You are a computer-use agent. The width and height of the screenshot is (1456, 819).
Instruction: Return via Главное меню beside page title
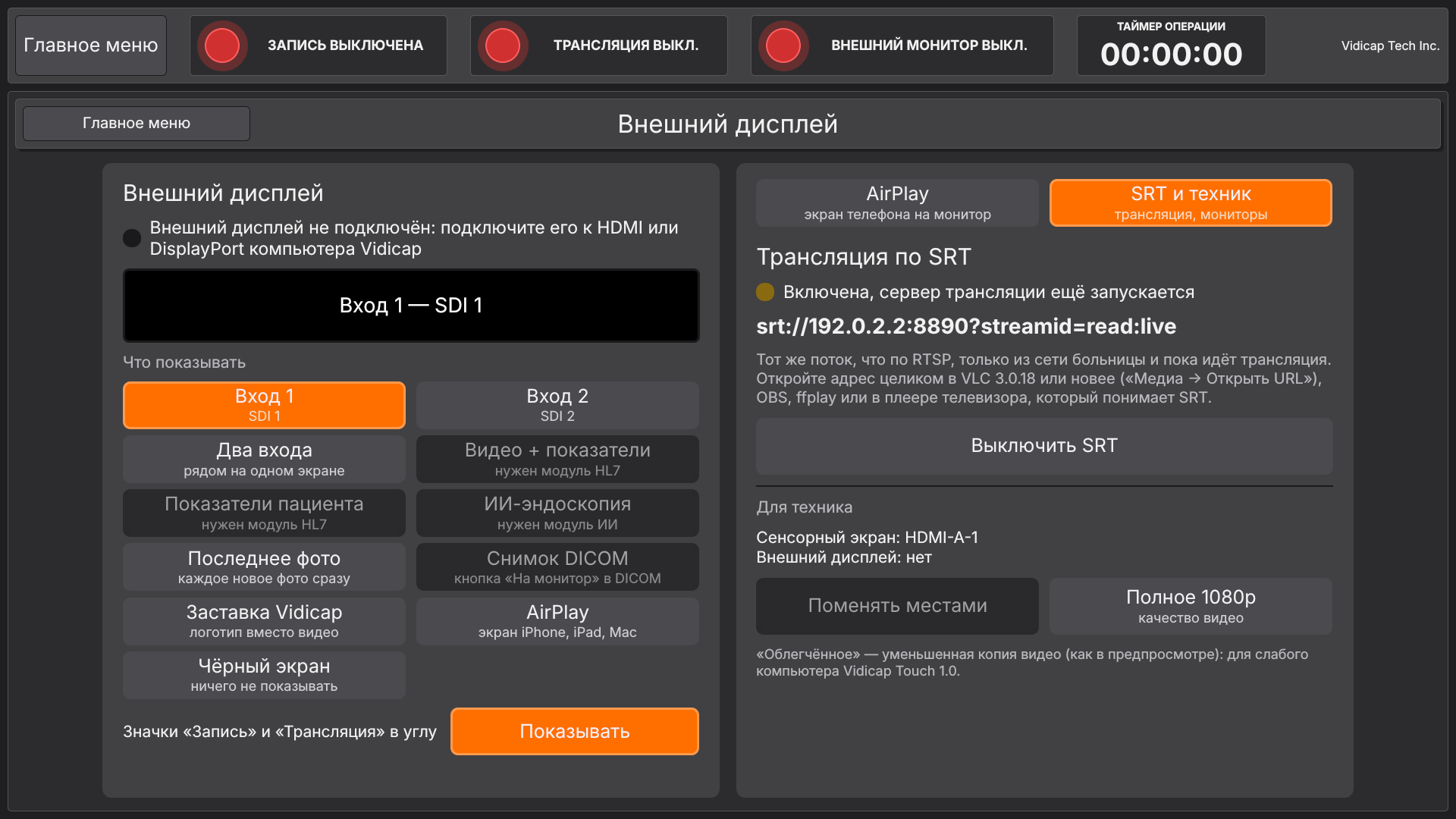[136, 124]
